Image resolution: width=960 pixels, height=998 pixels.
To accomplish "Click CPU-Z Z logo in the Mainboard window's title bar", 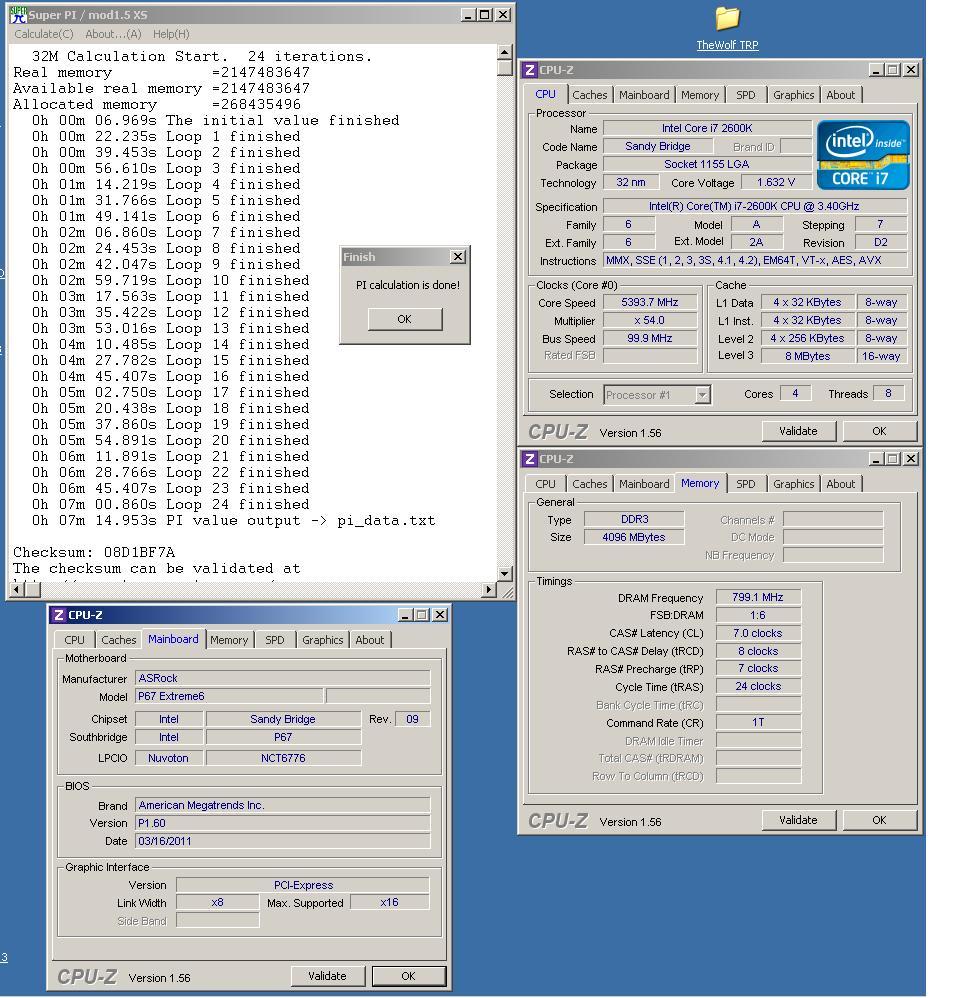I will tap(58, 615).
